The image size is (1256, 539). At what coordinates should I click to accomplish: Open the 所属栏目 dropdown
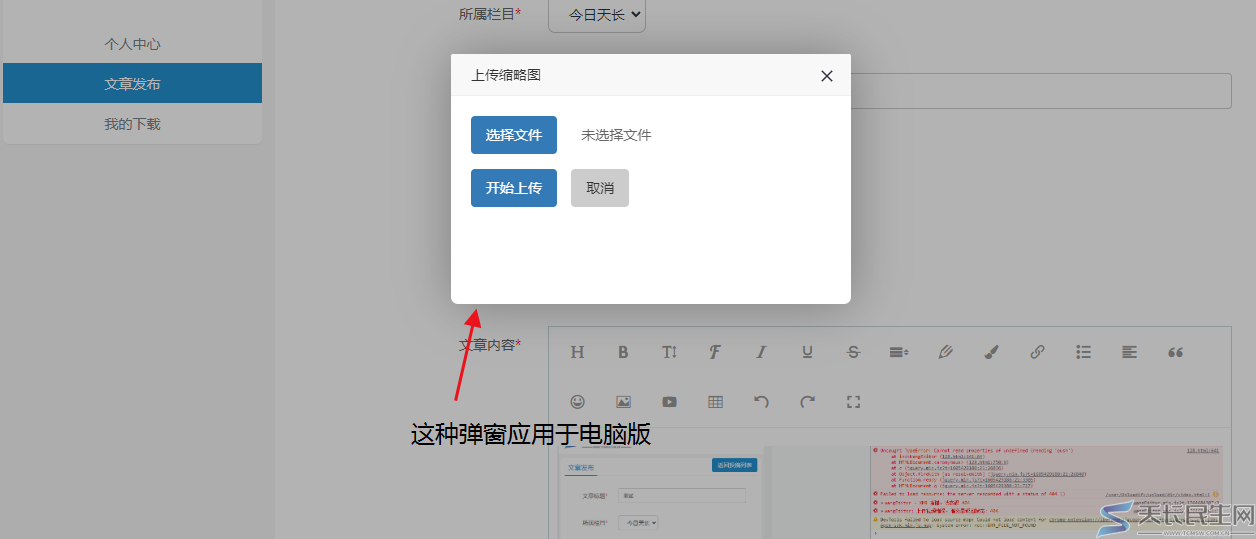[x=597, y=15]
